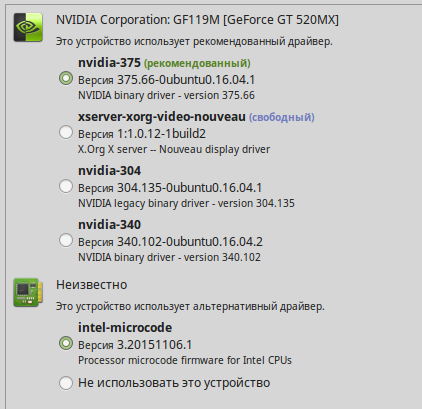Choose the 'Не использовать это устройство' radio button
This screenshot has width=422, height=409.
point(66,383)
